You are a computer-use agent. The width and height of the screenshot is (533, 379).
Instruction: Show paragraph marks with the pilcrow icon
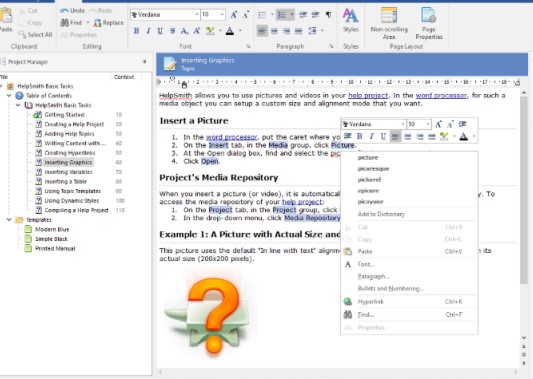coord(328,15)
